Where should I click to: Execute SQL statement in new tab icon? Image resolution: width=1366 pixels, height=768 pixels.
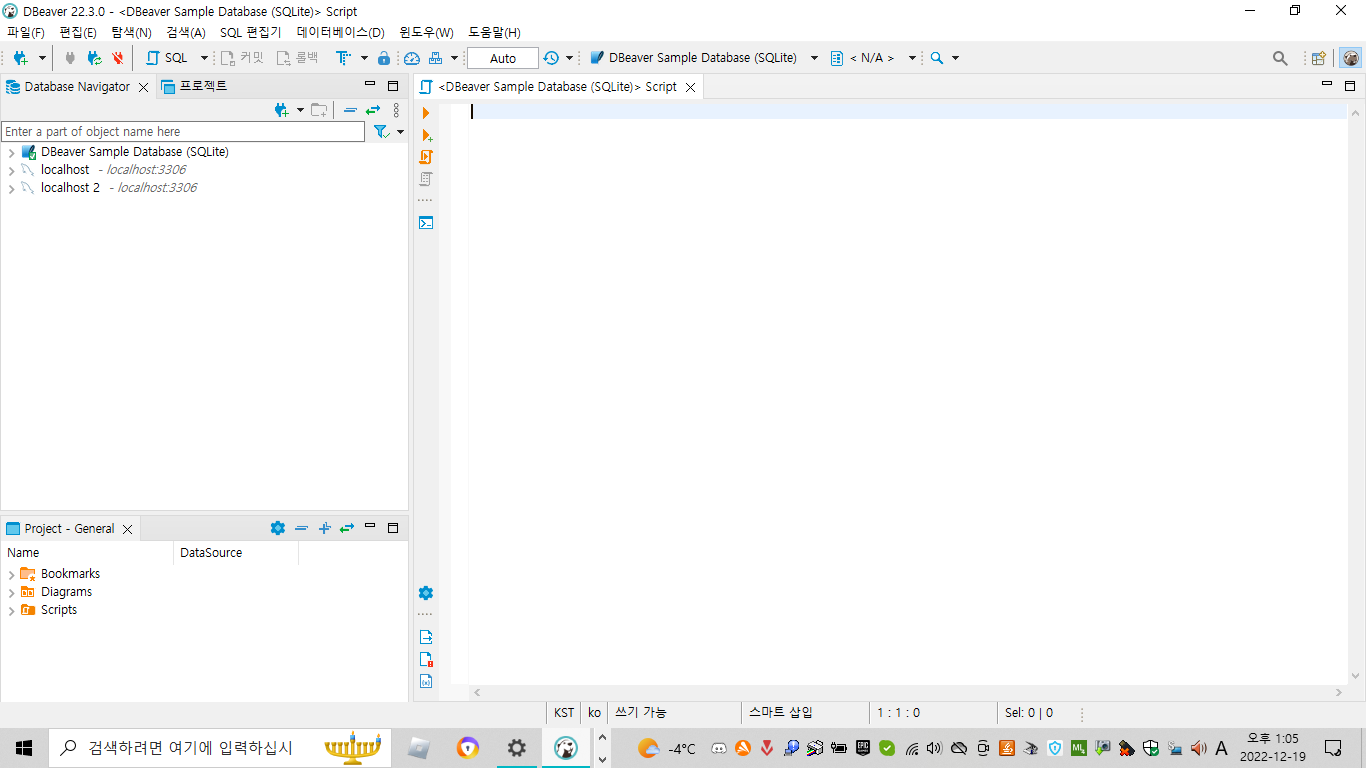click(x=427, y=135)
